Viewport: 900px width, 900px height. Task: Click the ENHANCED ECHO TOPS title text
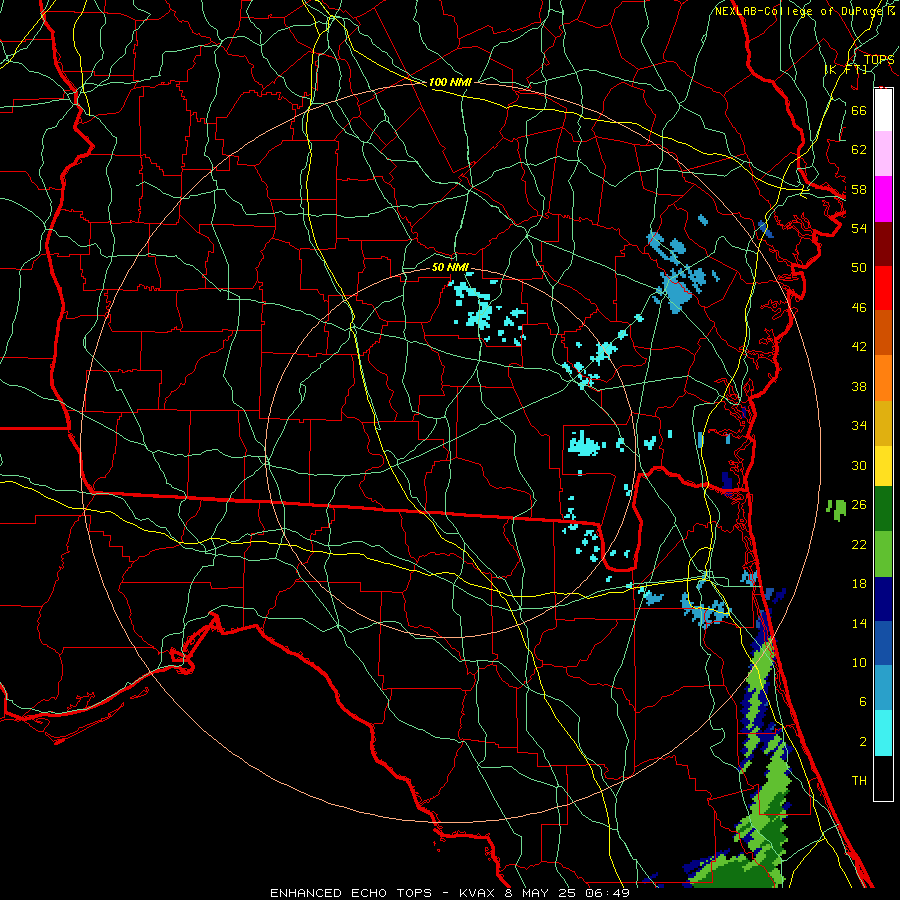(350, 893)
